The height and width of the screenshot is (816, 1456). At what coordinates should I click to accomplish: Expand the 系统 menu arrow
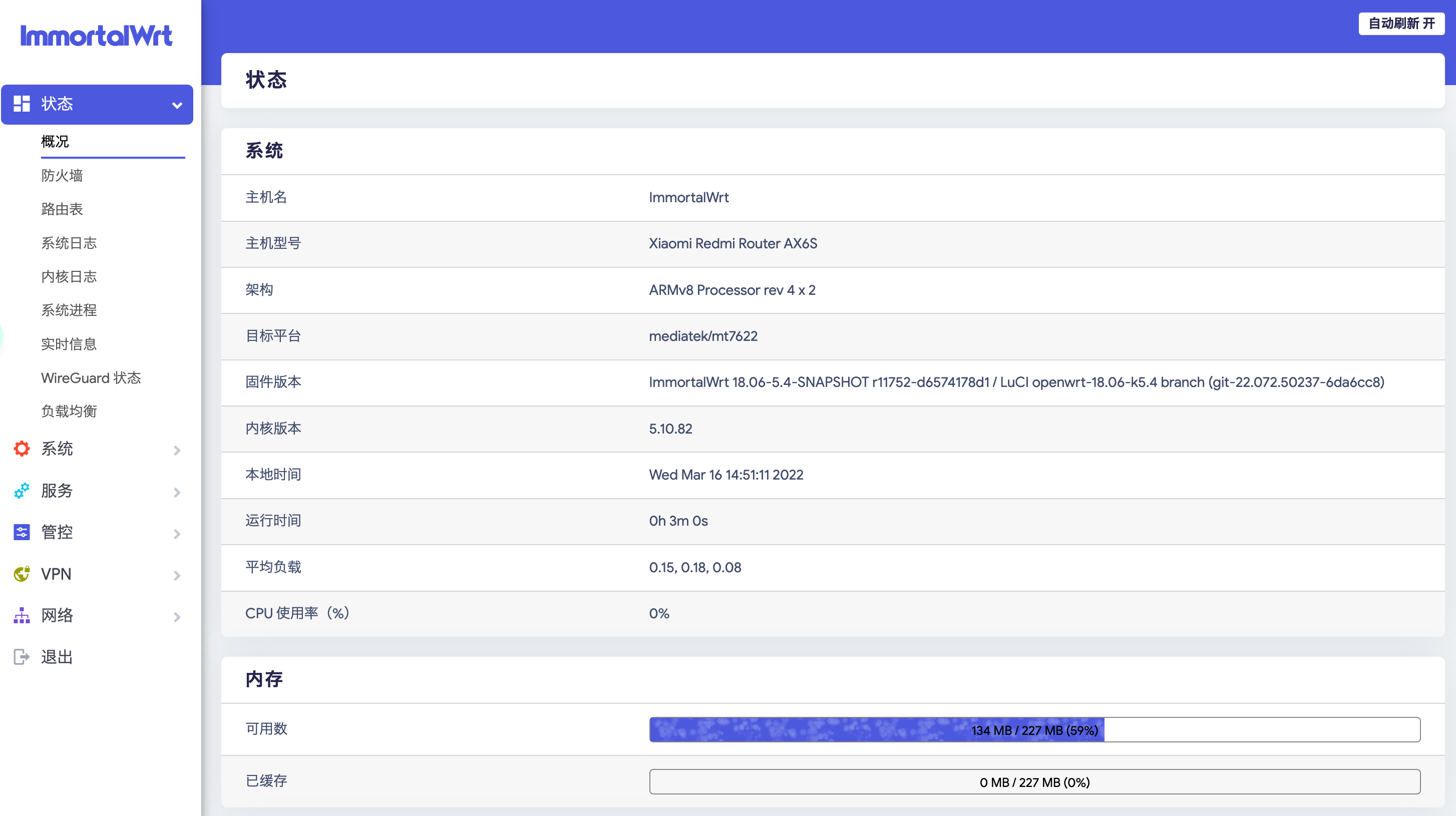click(x=177, y=451)
